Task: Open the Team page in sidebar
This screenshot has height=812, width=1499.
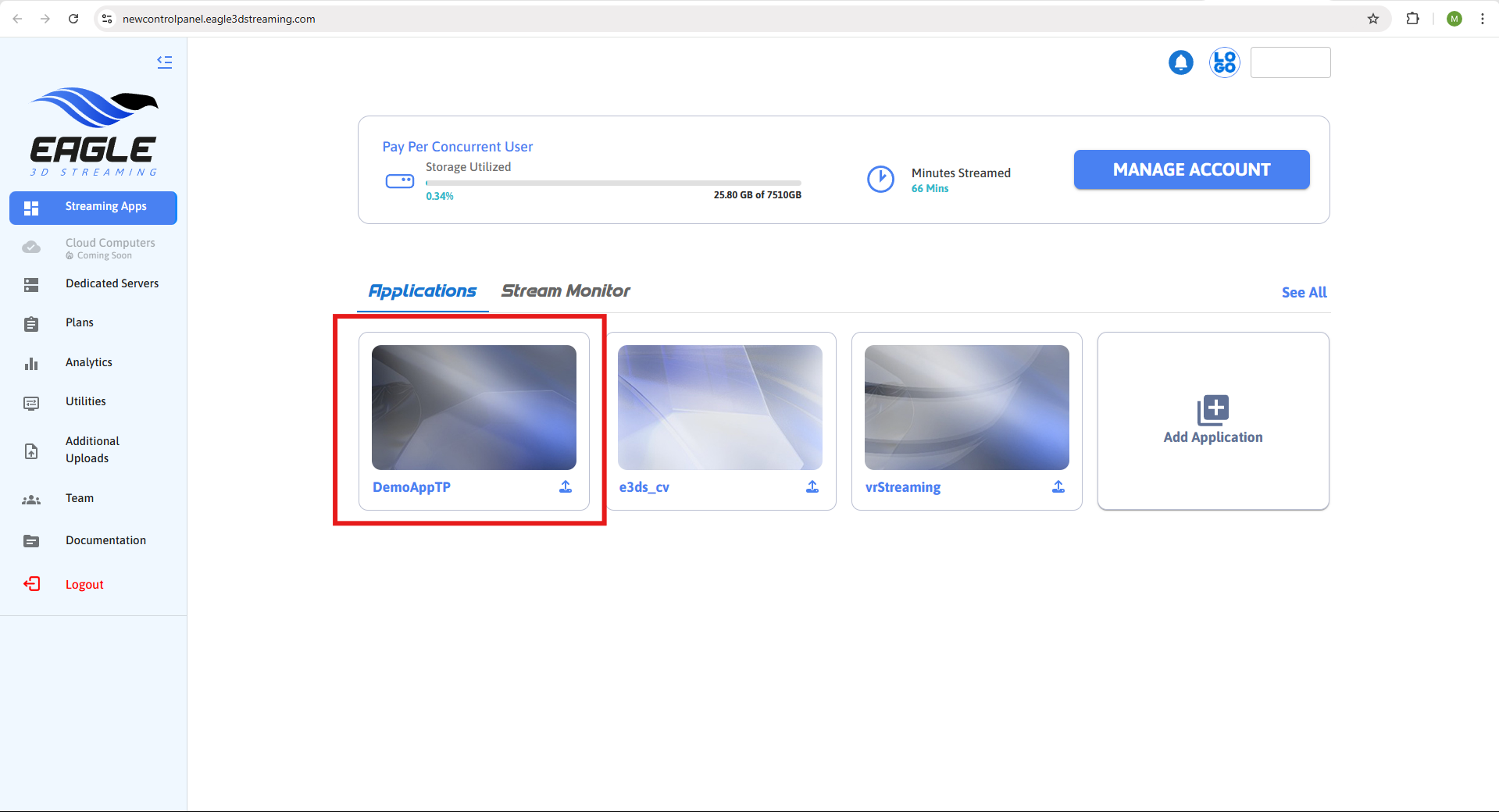Action: pos(80,498)
